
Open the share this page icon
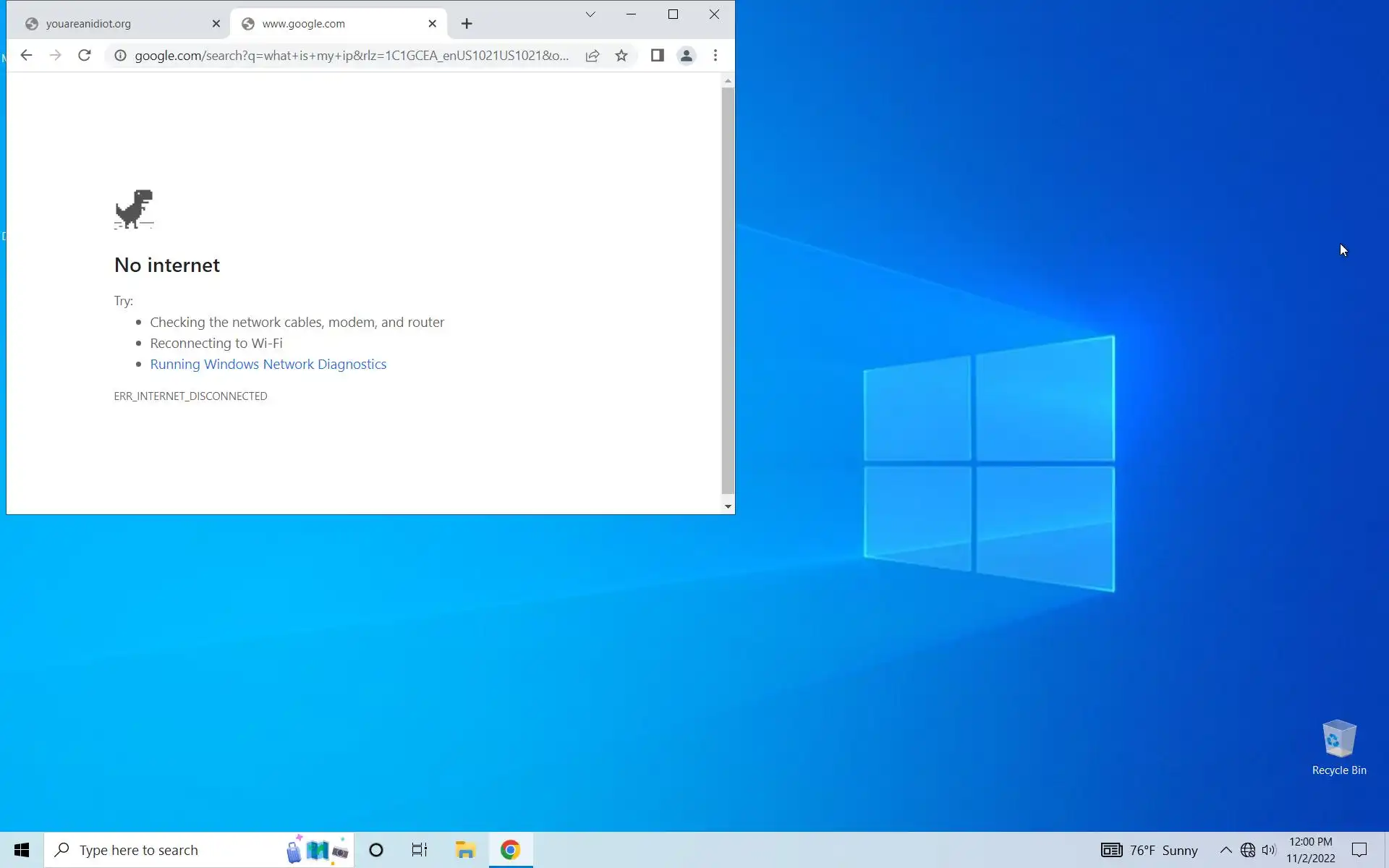pyautogui.click(x=592, y=56)
